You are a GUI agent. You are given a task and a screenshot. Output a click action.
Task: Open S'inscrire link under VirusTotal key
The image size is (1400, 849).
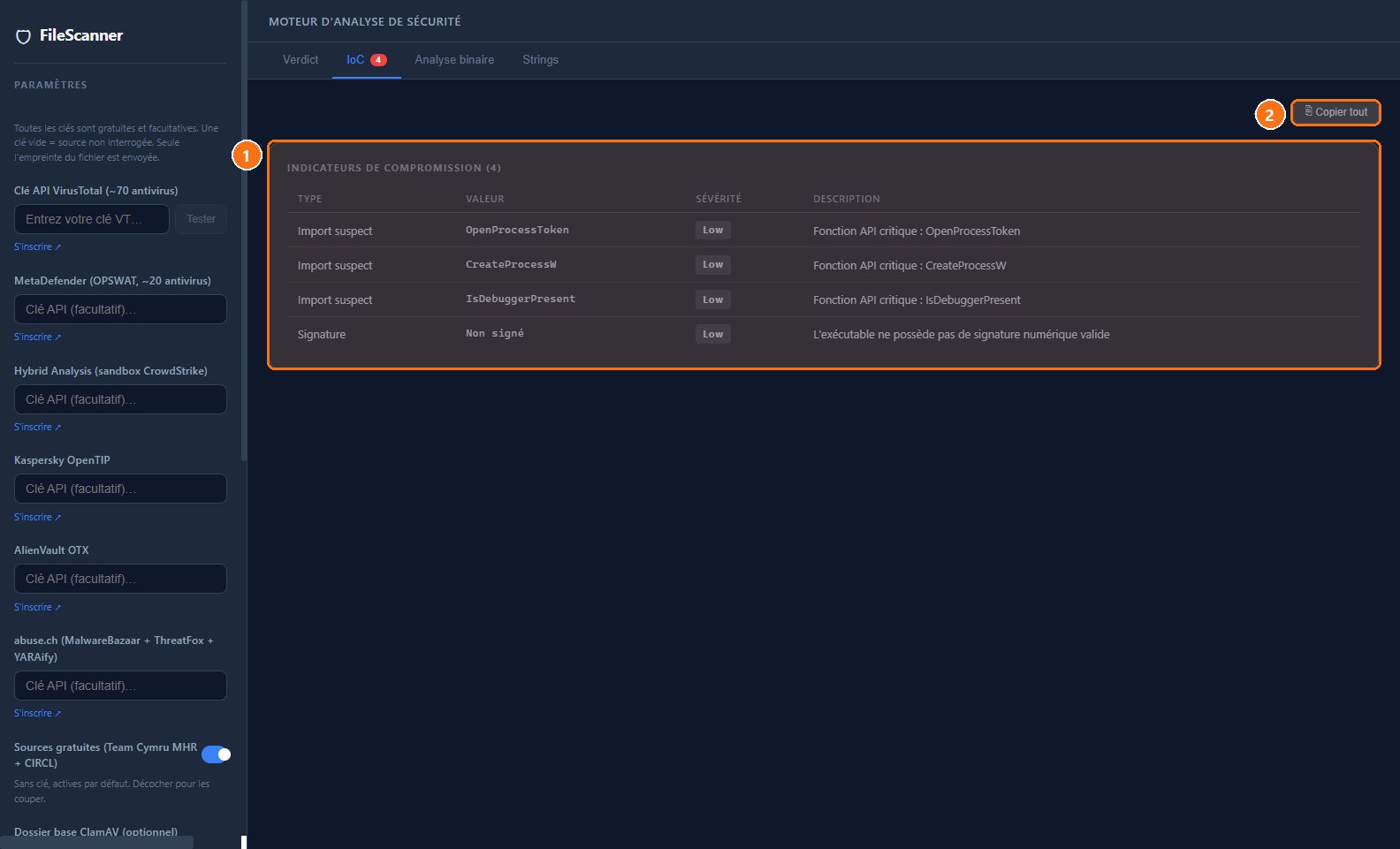pyautogui.click(x=37, y=246)
